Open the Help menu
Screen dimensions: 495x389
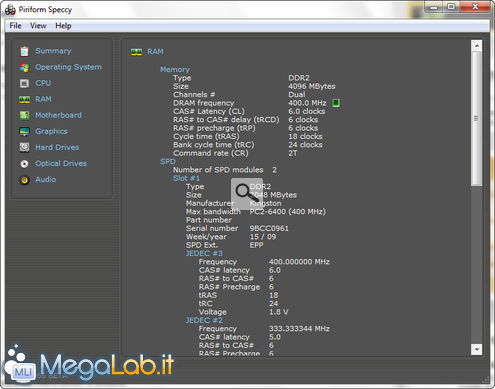[63, 26]
